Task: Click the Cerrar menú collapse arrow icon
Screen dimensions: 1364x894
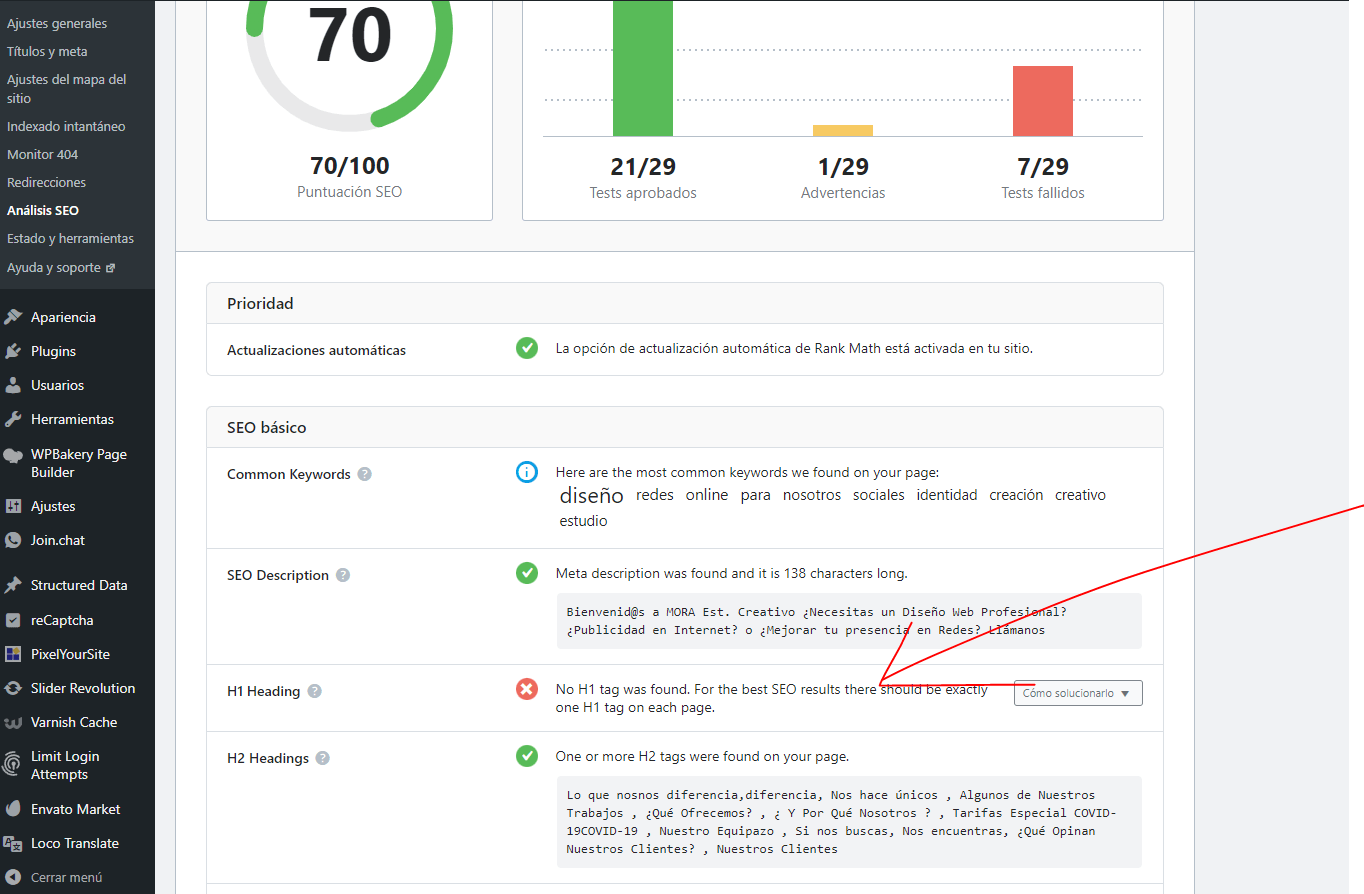Action: (x=13, y=877)
